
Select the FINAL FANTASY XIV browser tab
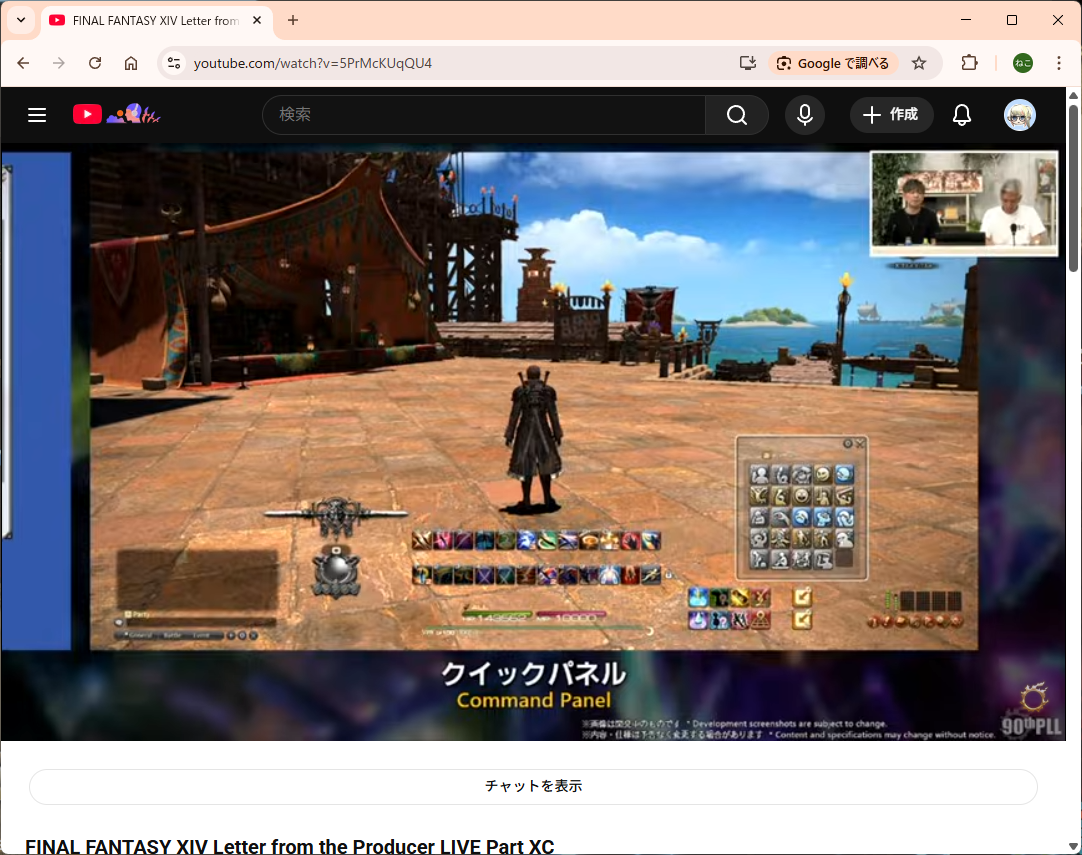(150, 20)
